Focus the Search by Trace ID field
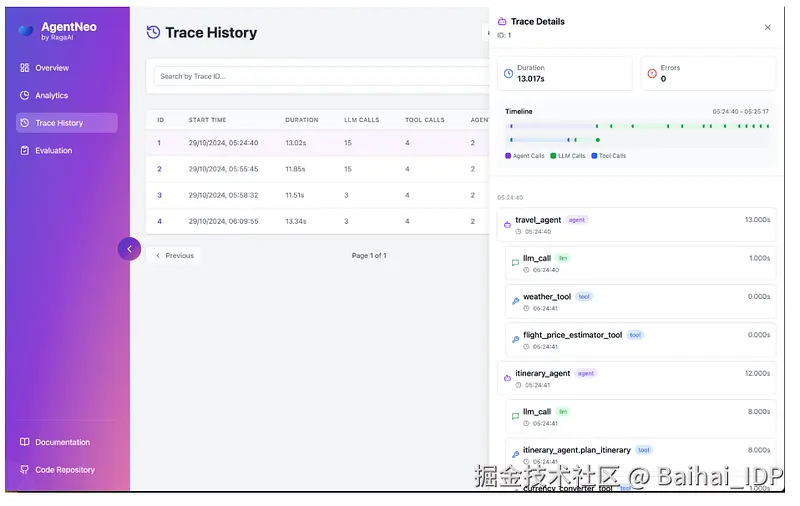Viewport: 800px width, 506px height. [321, 77]
